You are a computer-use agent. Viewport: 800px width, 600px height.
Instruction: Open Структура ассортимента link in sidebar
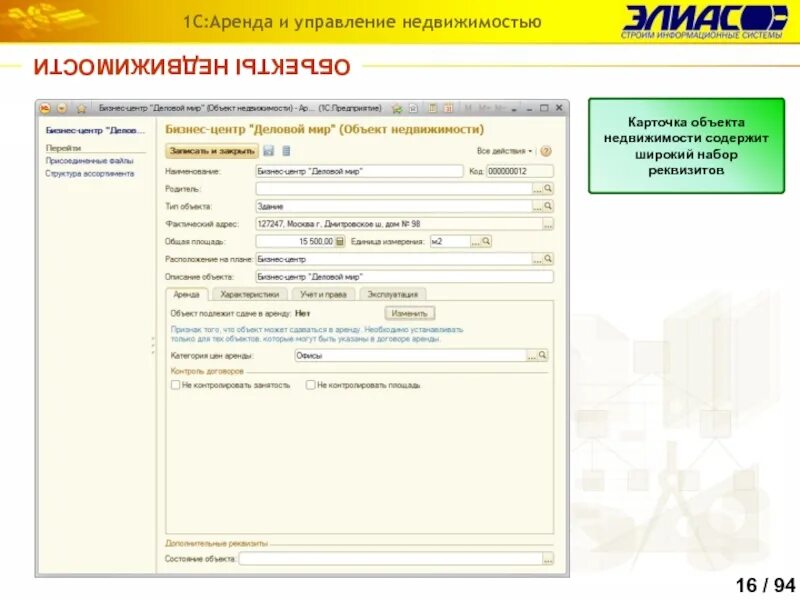[x=89, y=173]
